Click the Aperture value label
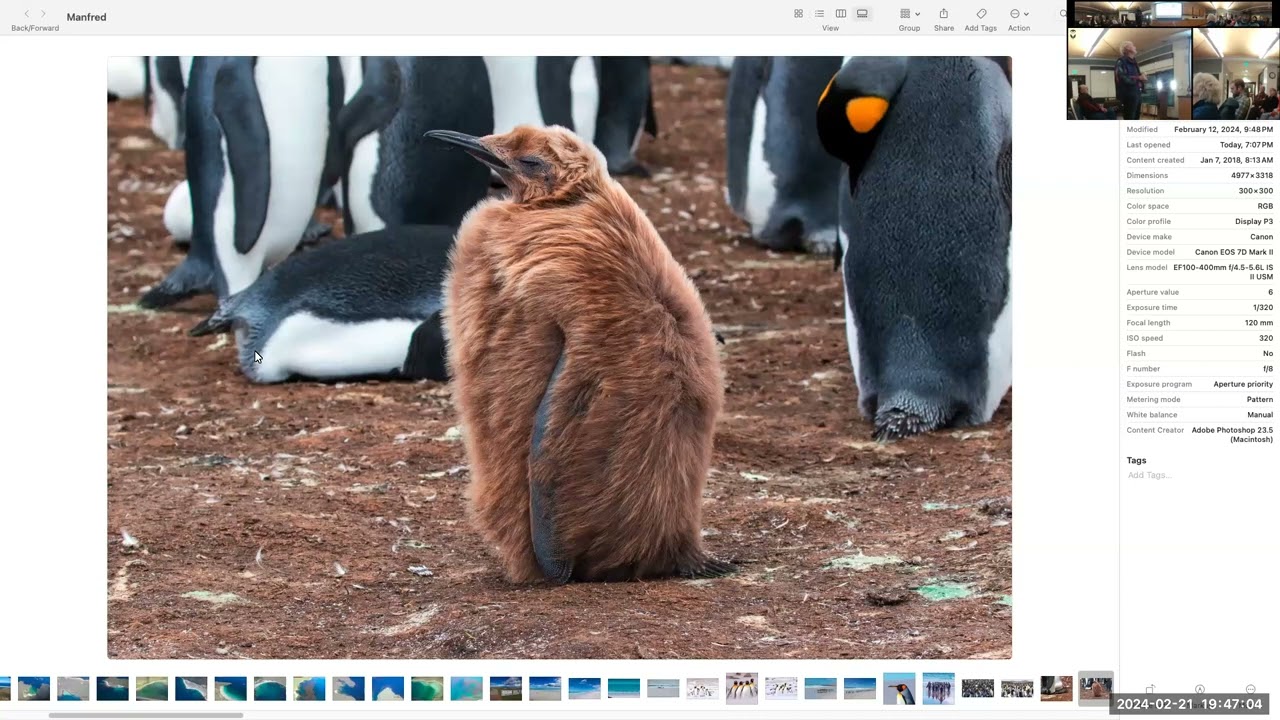Image resolution: width=1280 pixels, height=720 pixels. (x=1152, y=292)
